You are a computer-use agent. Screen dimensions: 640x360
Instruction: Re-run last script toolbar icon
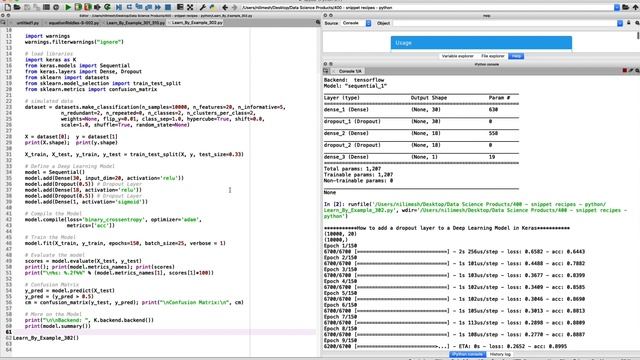tap(107, 7)
